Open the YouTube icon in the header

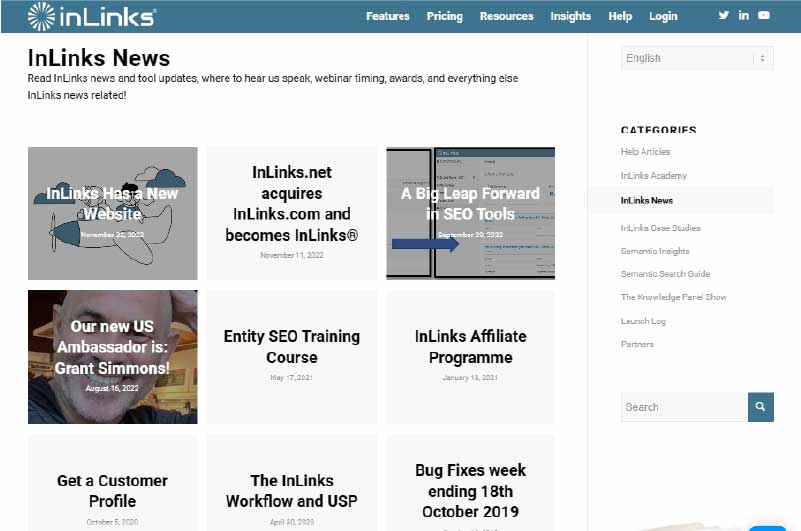(x=764, y=15)
